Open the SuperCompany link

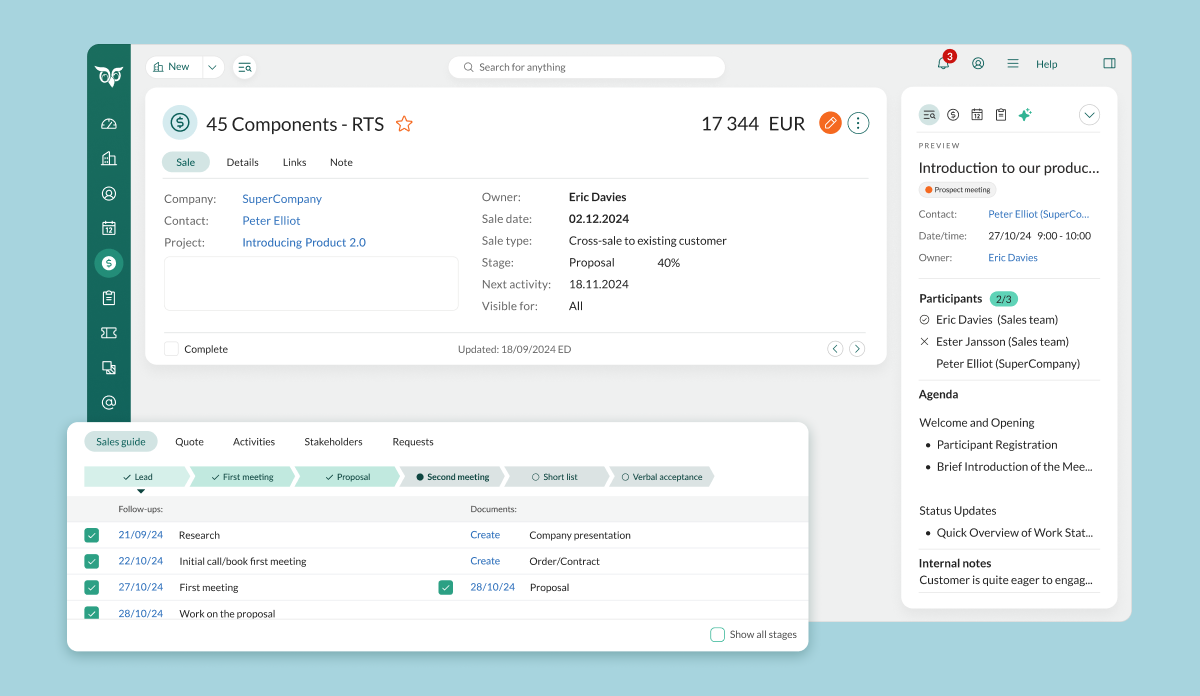point(281,198)
